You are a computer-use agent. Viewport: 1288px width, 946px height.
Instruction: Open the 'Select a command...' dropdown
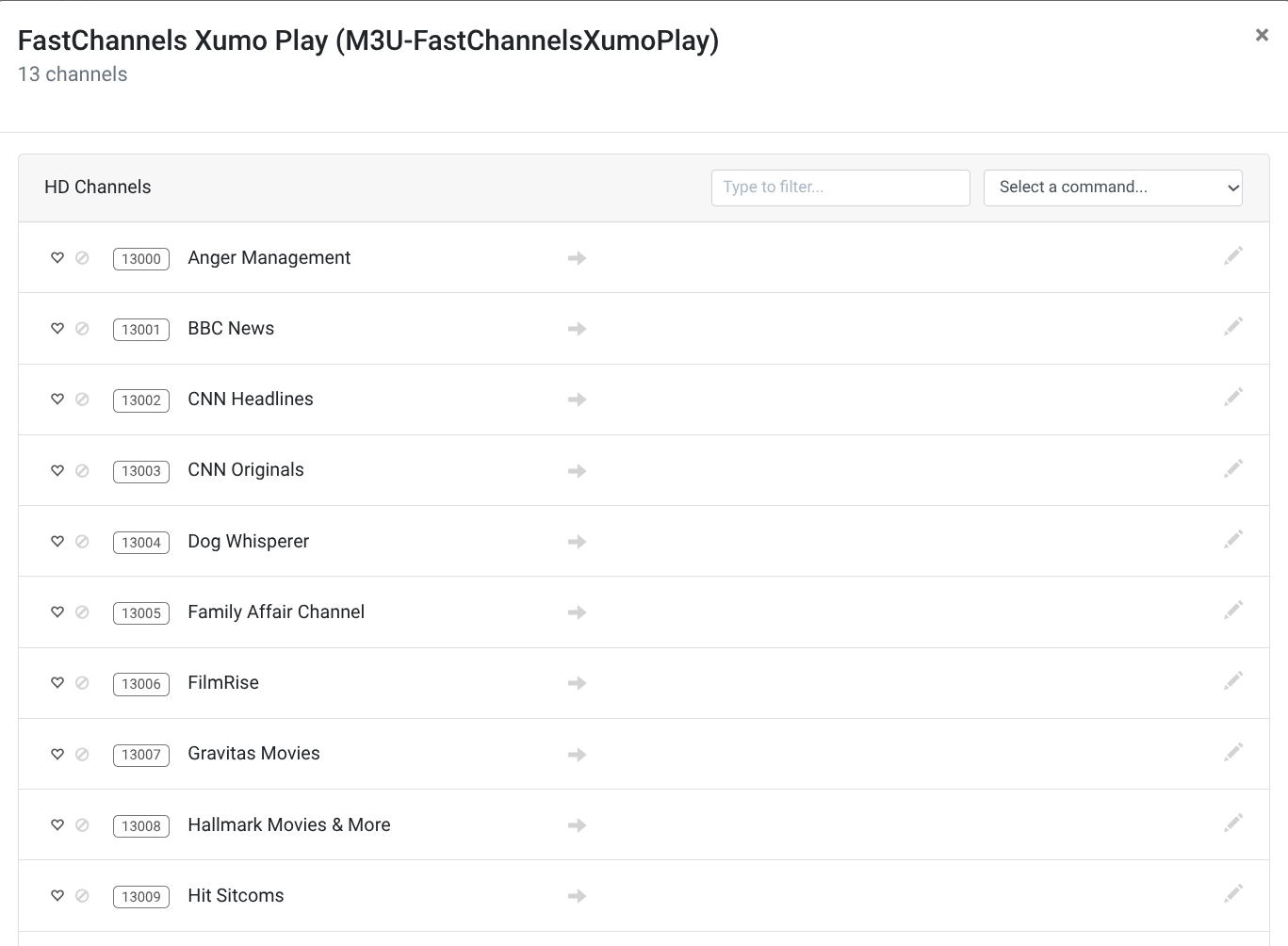(x=1113, y=188)
